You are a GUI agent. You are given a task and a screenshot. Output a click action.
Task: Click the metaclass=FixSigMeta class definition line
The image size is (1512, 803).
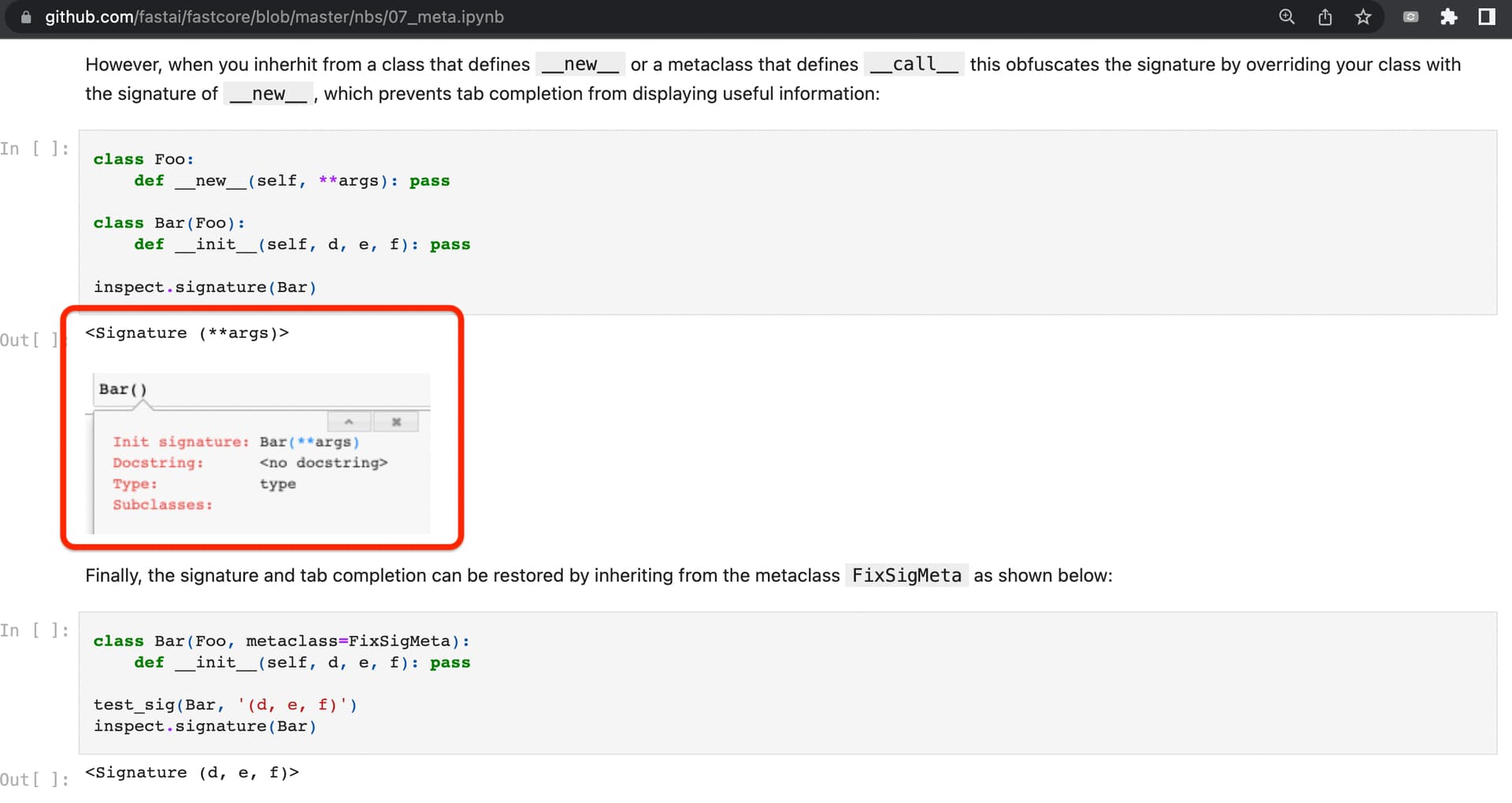(x=281, y=641)
